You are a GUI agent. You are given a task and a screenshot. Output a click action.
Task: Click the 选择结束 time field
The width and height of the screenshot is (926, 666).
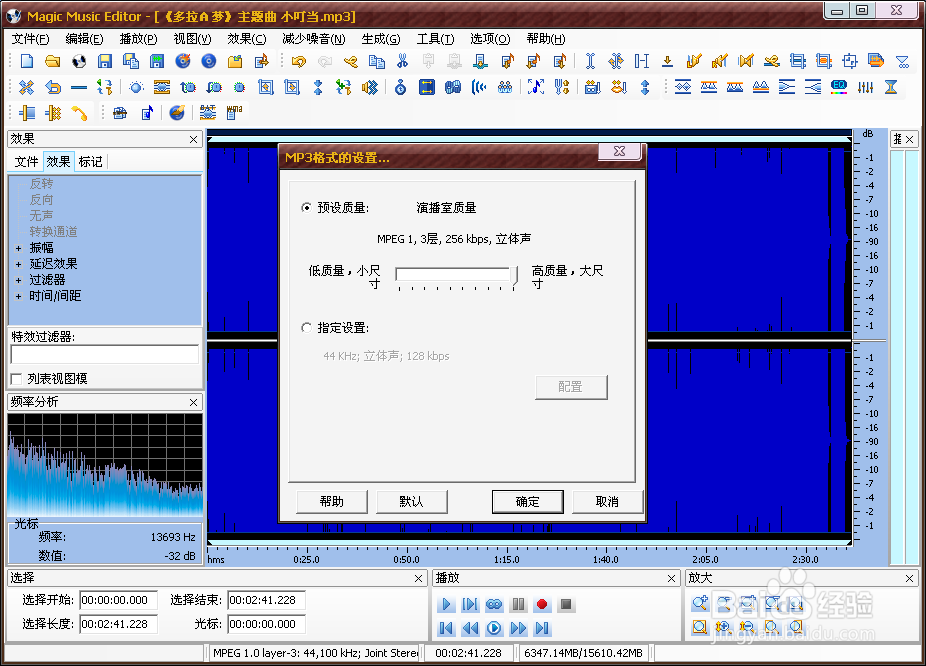point(266,600)
